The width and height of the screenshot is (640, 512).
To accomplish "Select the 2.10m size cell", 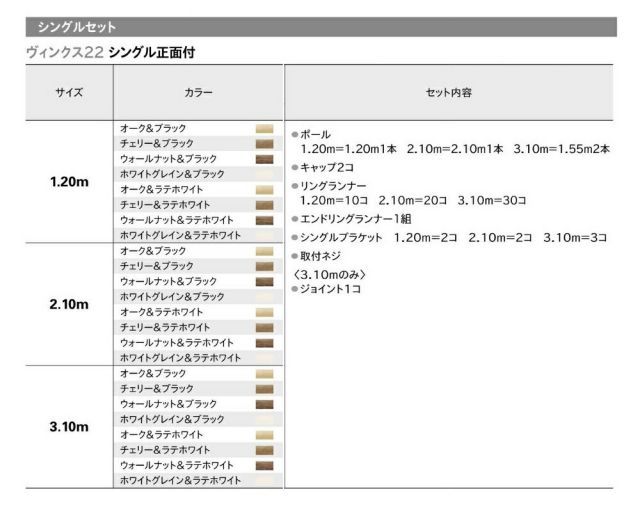I will coord(68,304).
